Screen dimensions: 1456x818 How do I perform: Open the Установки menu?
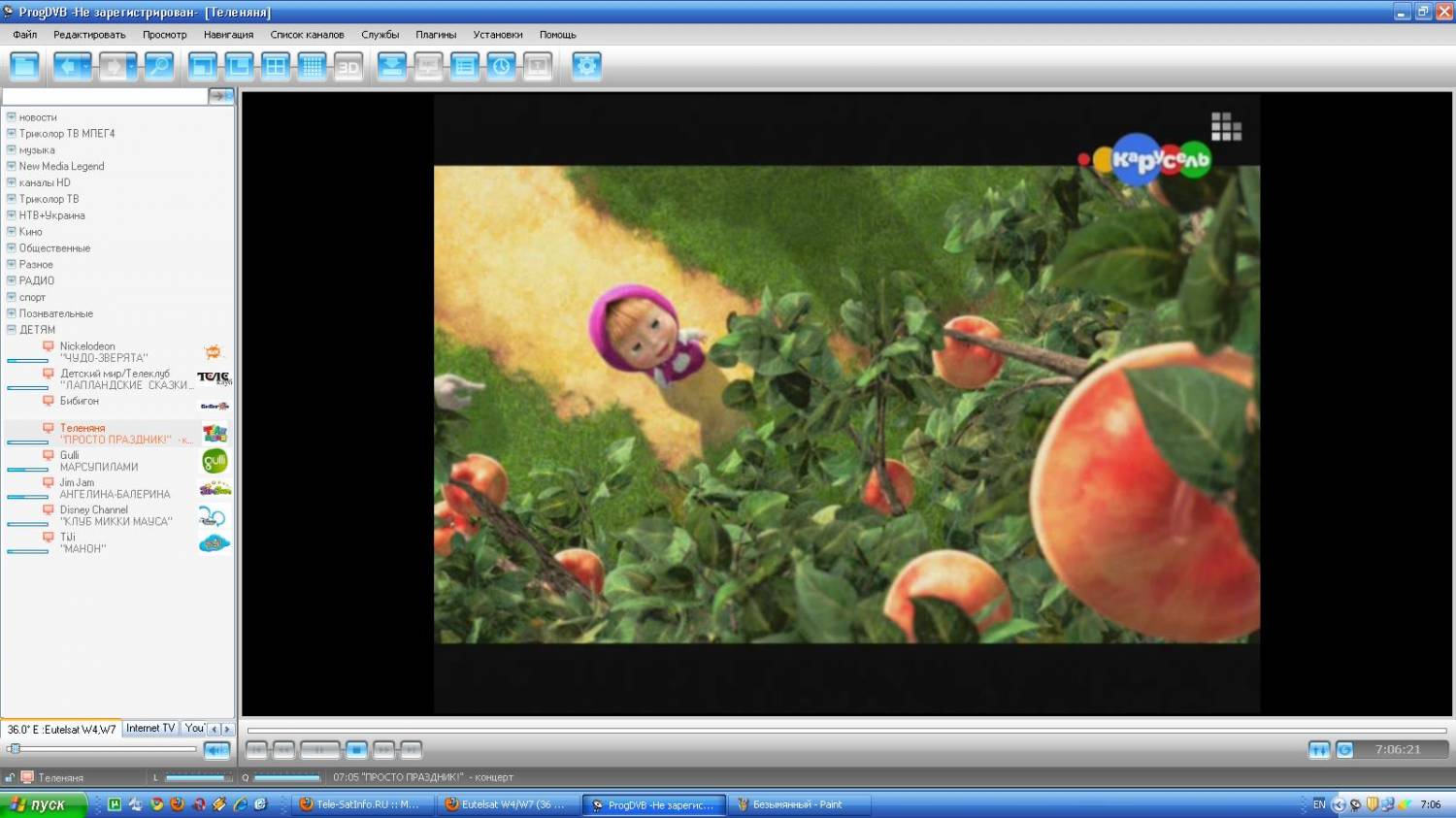(x=498, y=35)
